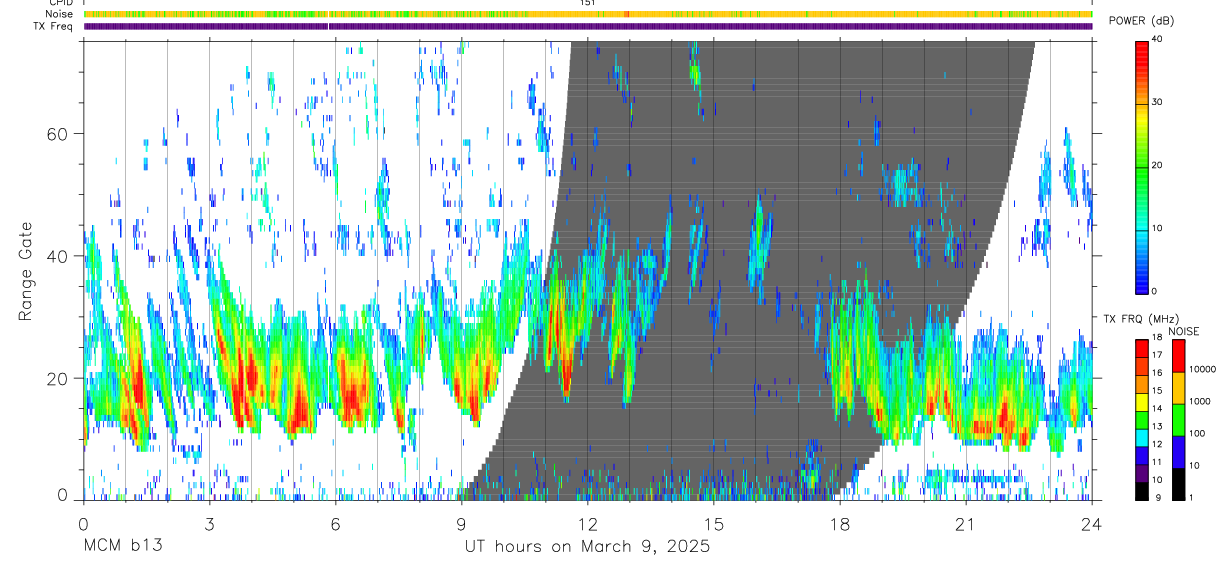Click the '17' label on TX FRQ scale
Viewport: 1228px width, 567px height.
(1157, 355)
